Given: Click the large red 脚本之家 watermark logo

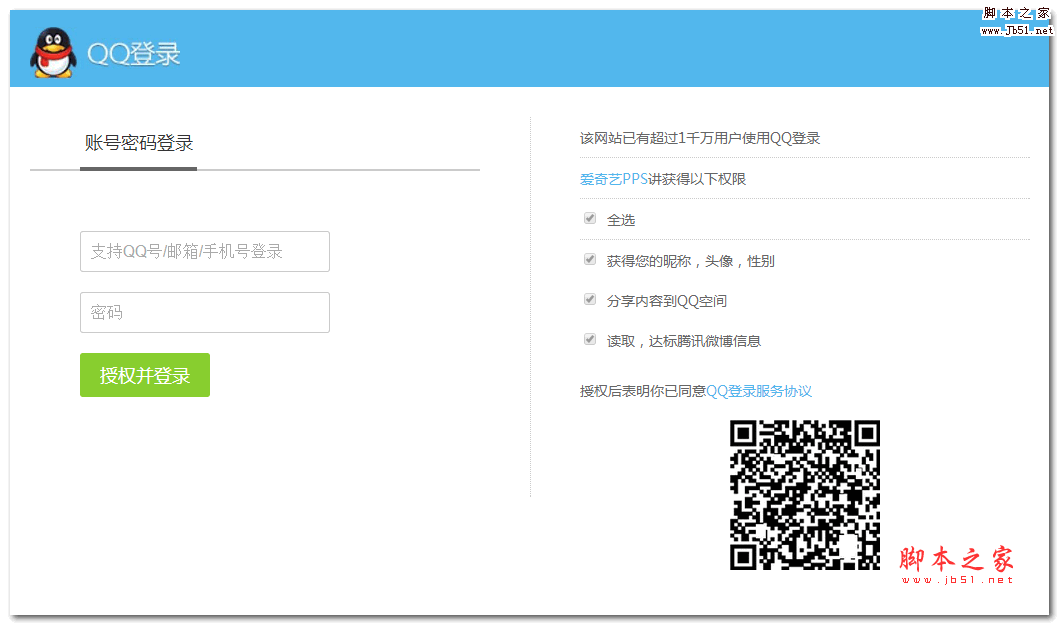Looking at the screenshot, I should tap(956, 558).
